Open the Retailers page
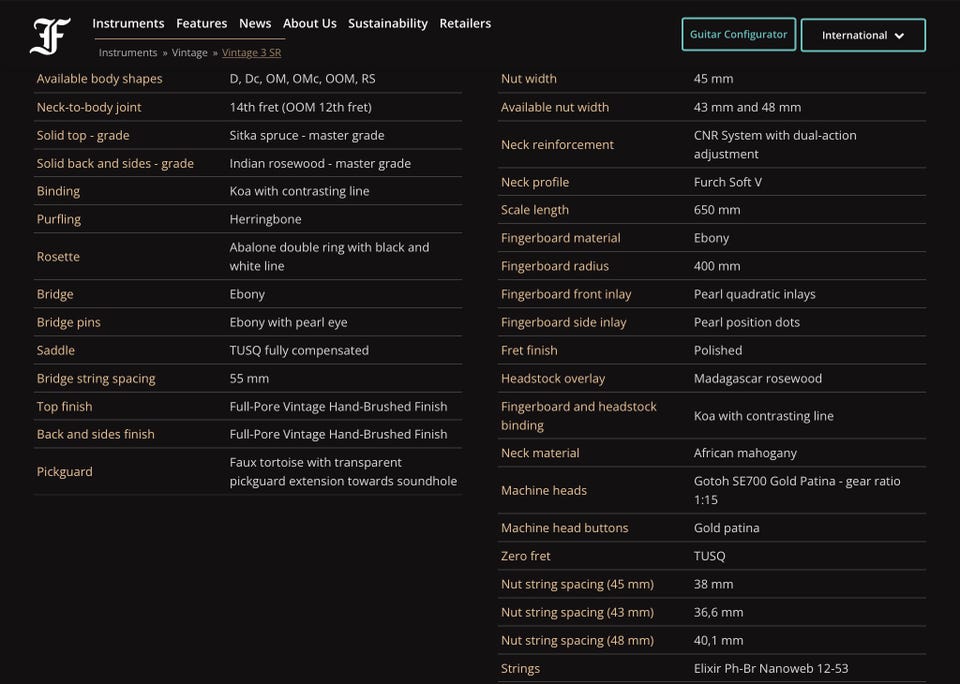 [465, 23]
